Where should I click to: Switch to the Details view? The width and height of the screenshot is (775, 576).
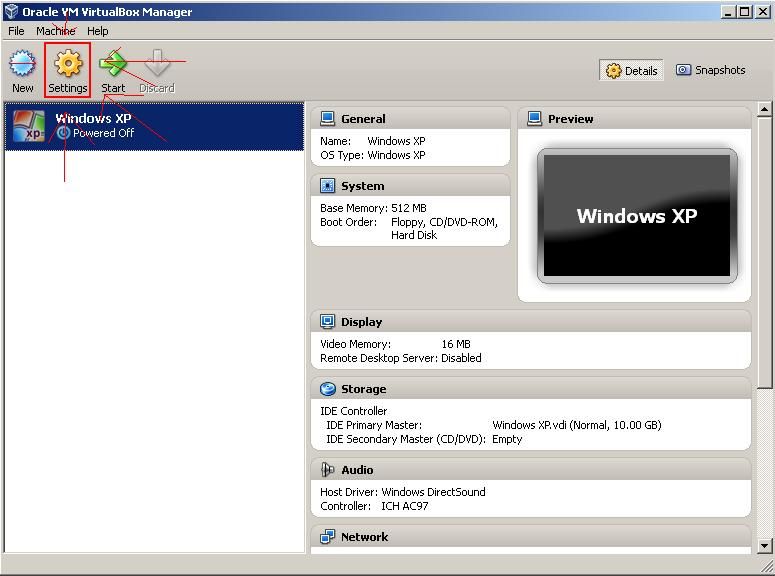pos(632,71)
